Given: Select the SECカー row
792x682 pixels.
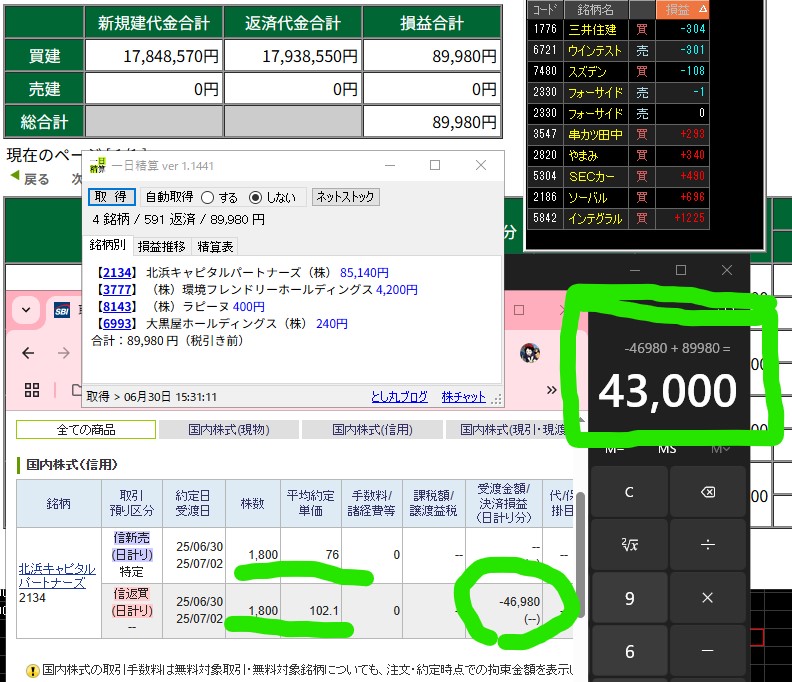Looking at the screenshot, I should click(x=618, y=176).
